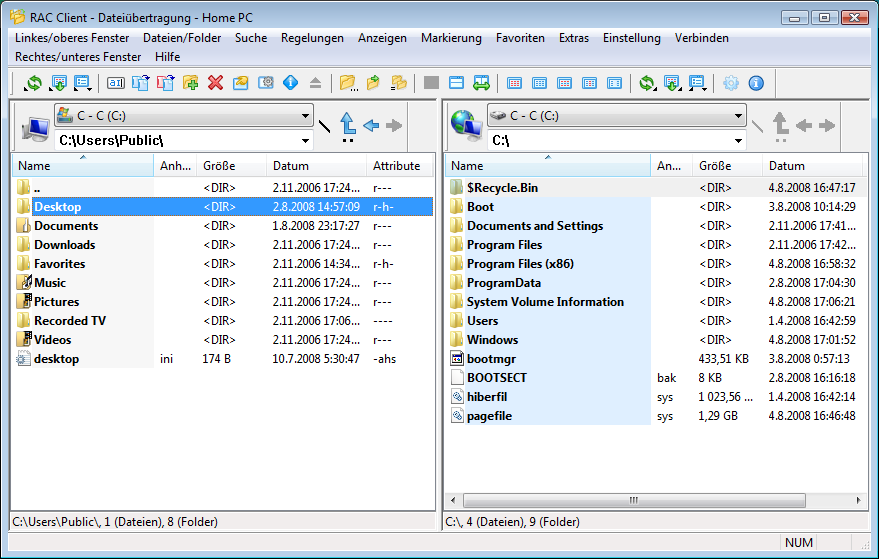
Task: Expand the left panel drive dropdown
Action: click(x=305, y=116)
